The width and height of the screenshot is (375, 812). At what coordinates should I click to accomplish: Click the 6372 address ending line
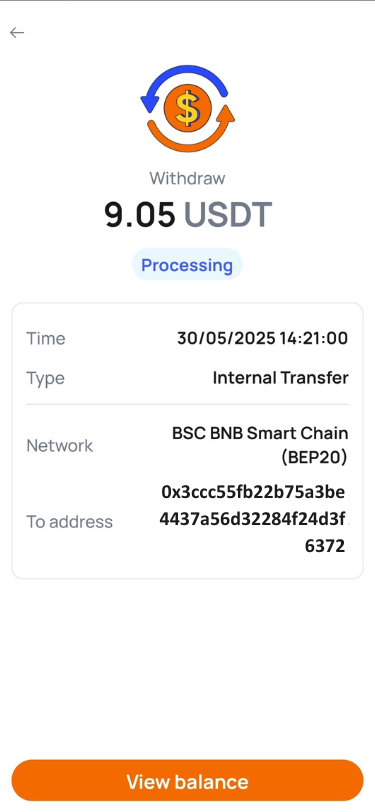pos(325,546)
